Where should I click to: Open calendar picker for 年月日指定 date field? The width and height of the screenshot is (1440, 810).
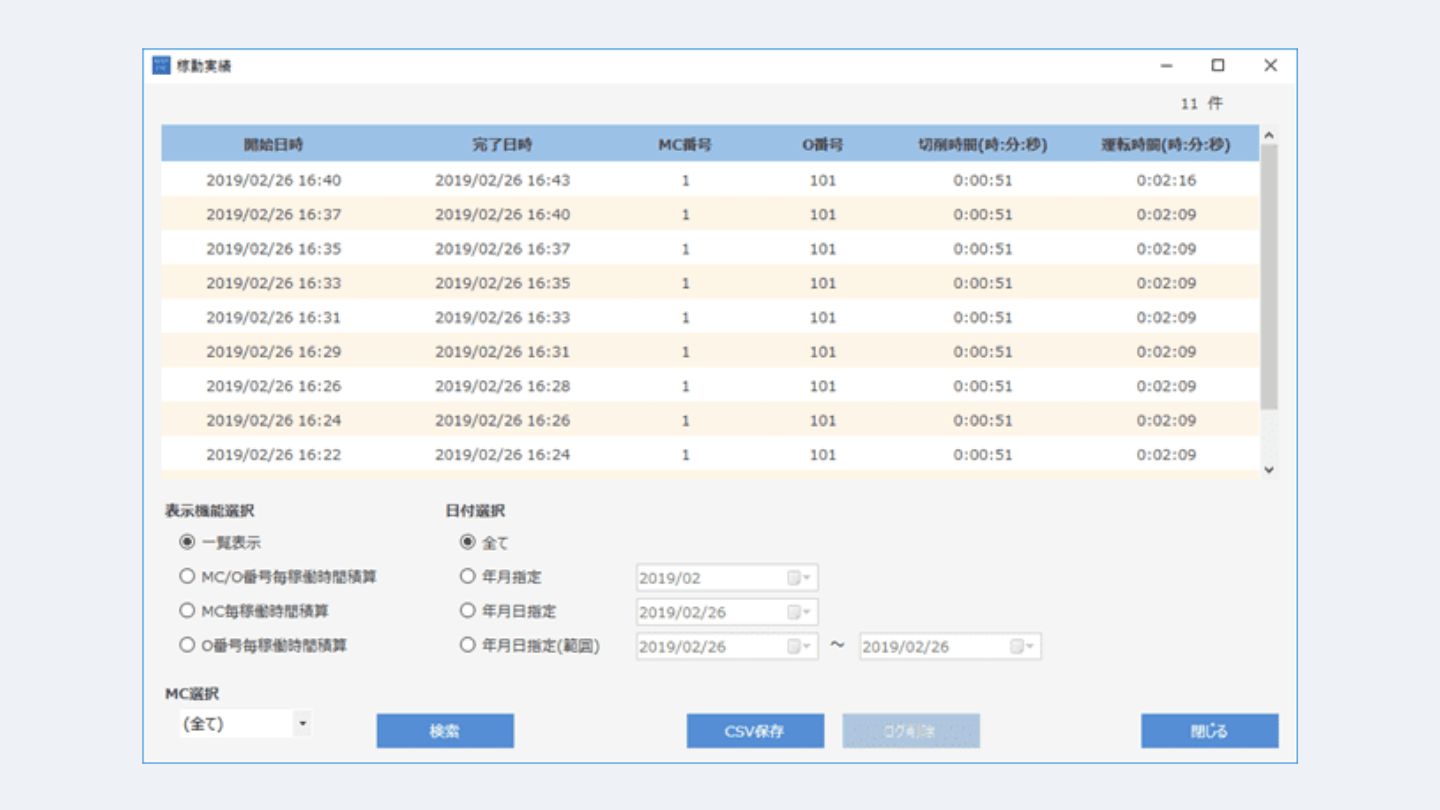[x=798, y=612]
